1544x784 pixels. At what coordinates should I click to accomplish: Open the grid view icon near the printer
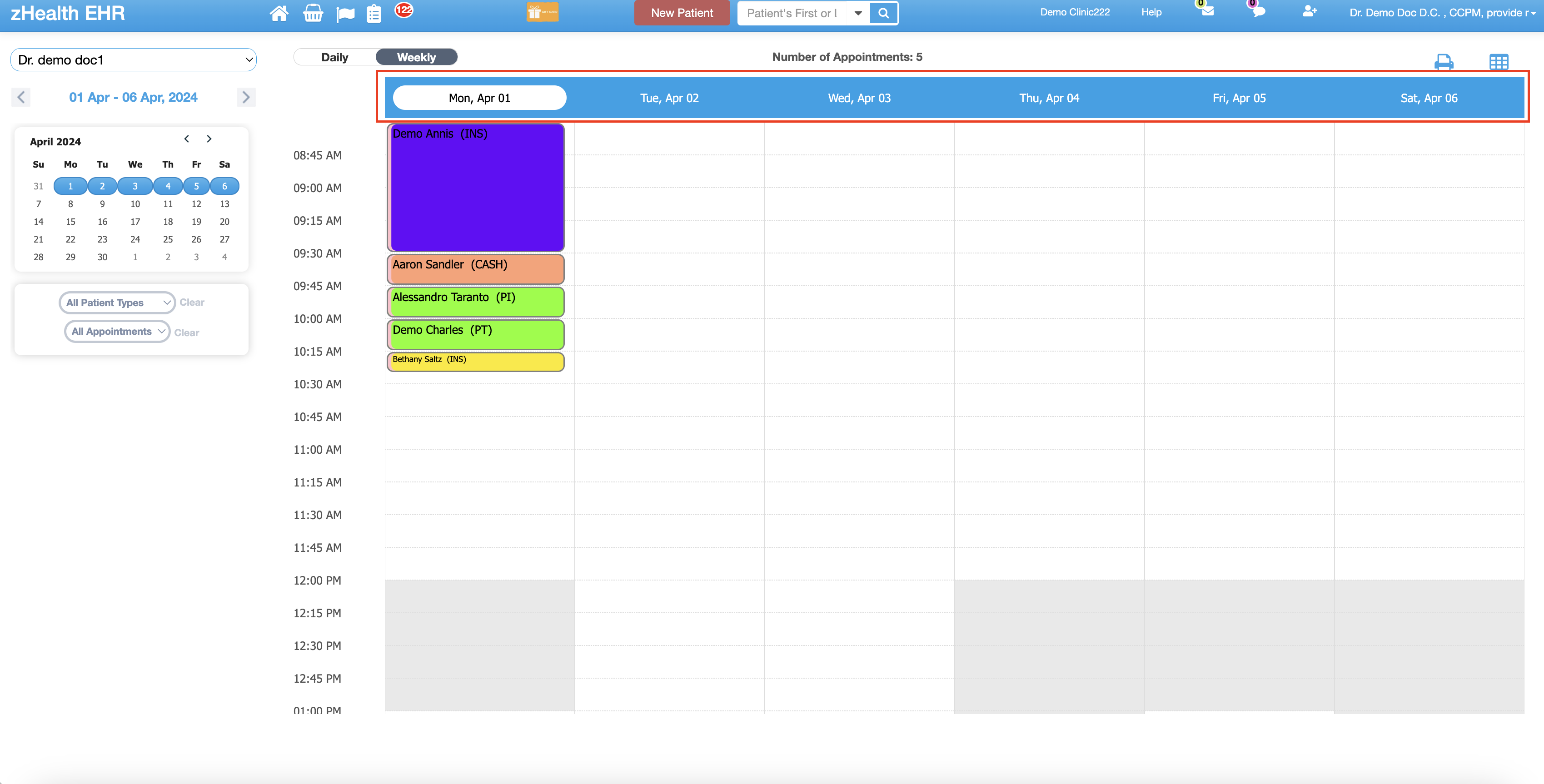click(x=1498, y=62)
